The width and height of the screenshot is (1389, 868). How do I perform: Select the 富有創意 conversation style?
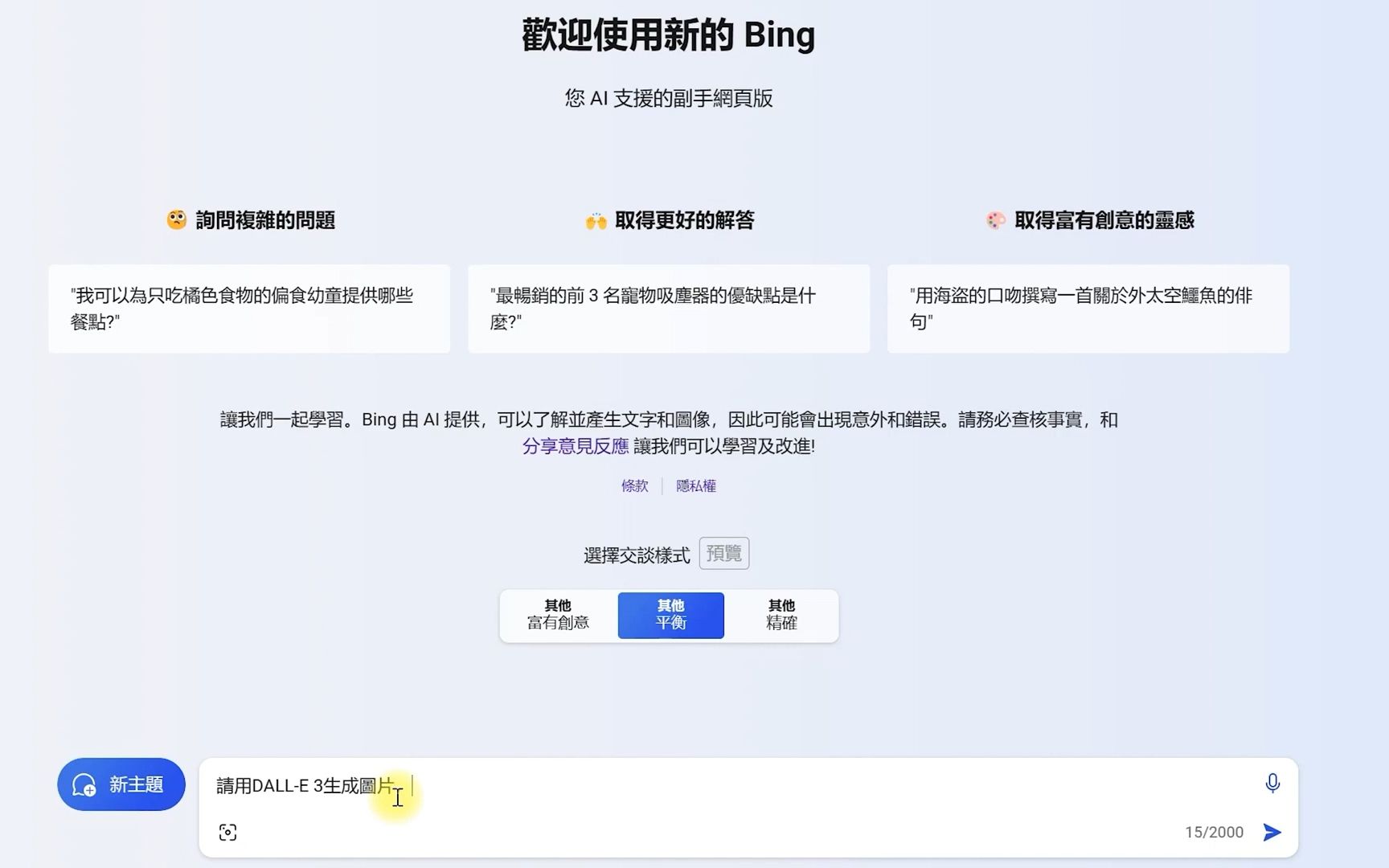click(x=558, y=615)
